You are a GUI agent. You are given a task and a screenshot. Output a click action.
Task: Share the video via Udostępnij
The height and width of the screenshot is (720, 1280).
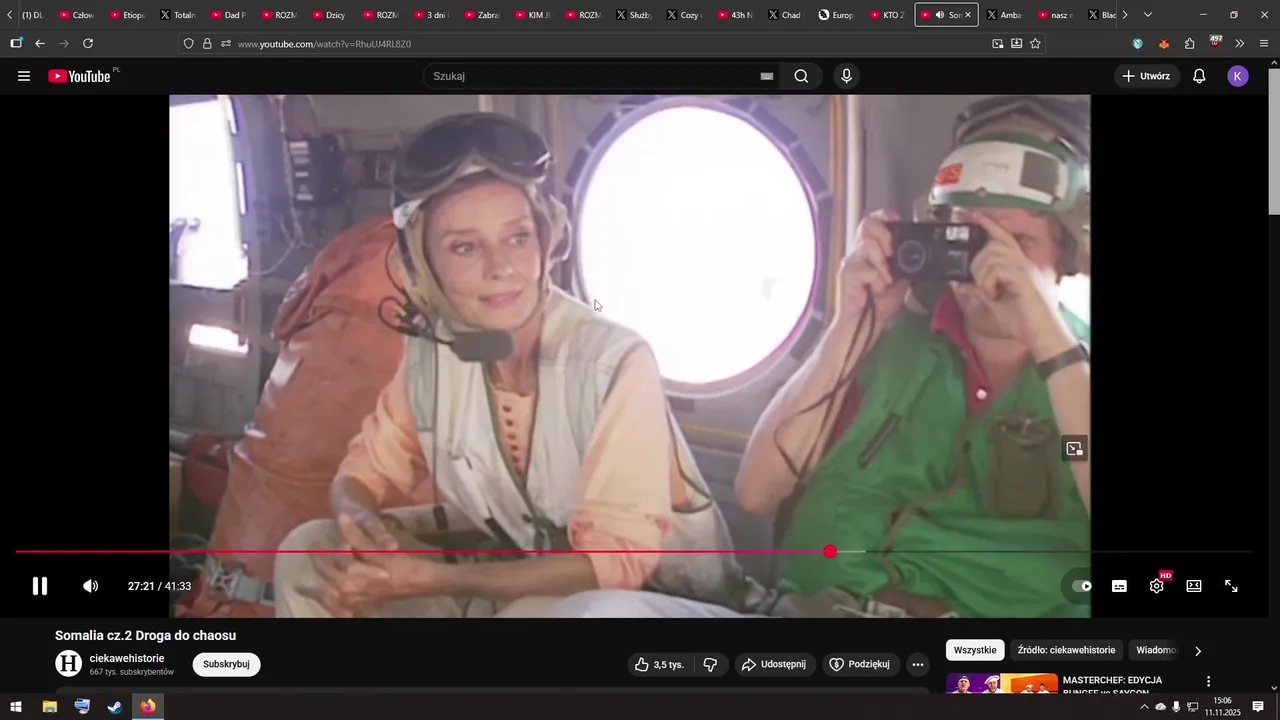tap(774, 664)
